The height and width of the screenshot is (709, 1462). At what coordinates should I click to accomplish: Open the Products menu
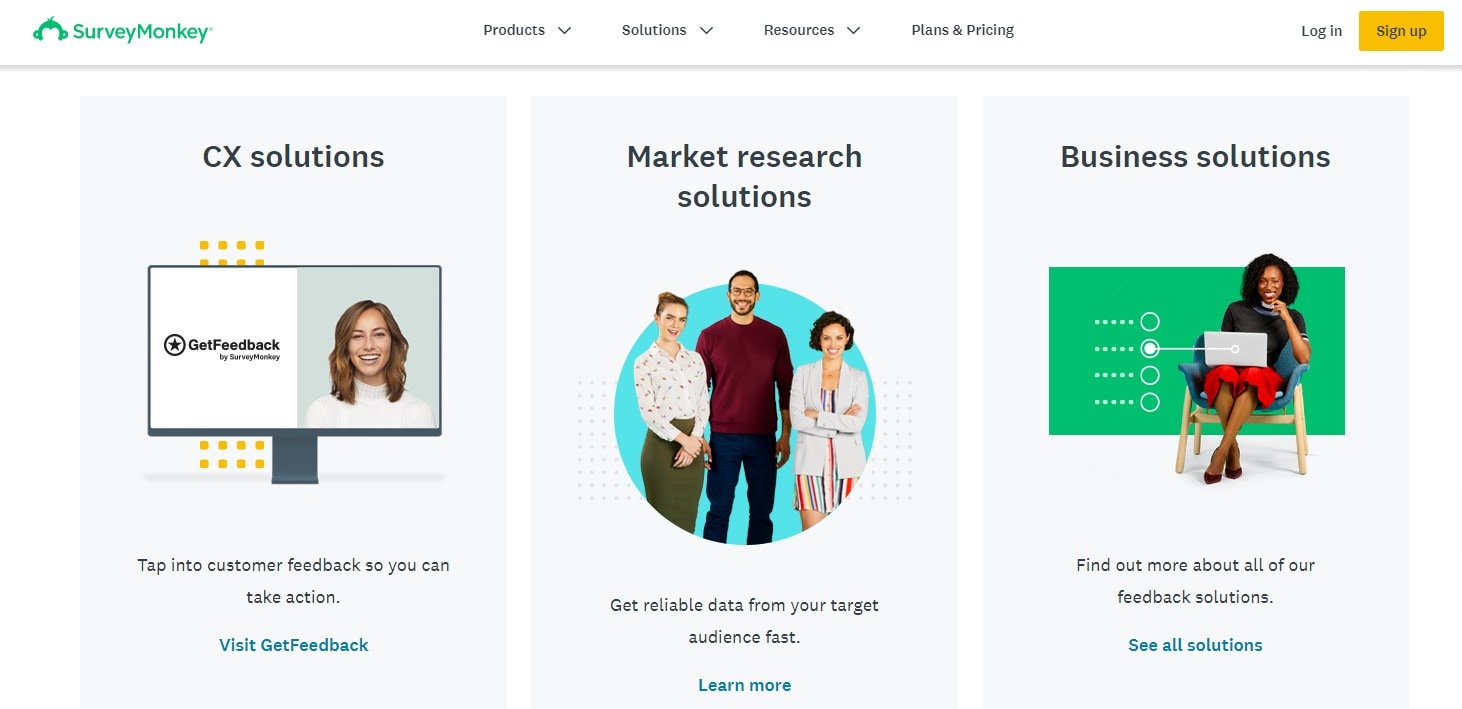(514, 30)
